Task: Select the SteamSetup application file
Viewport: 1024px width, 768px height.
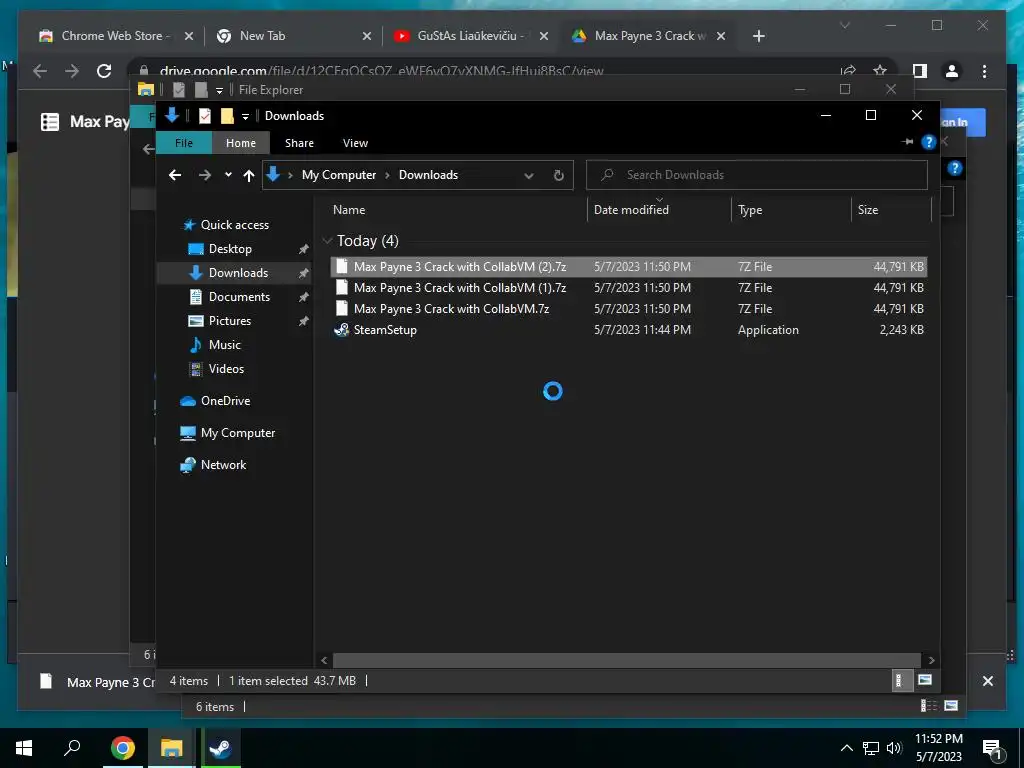Action: tap(628, 330)
